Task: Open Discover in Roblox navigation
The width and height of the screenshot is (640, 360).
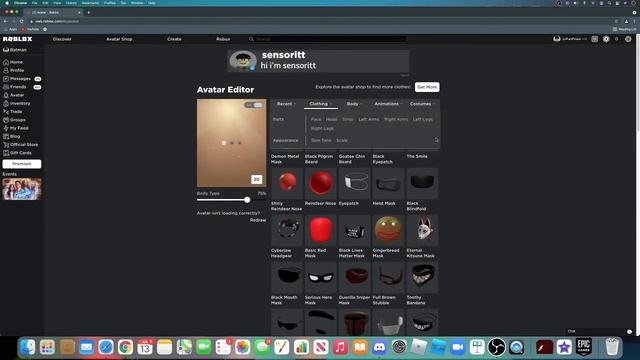Action: (x=62, y=39)
